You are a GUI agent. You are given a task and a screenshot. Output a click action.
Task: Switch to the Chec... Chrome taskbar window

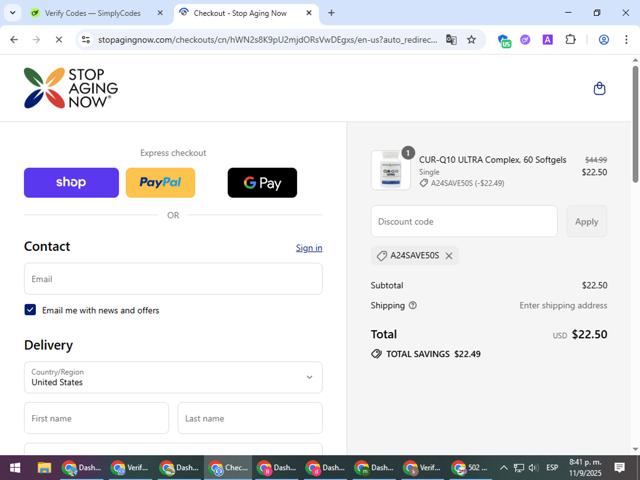[x=228, y=468]
